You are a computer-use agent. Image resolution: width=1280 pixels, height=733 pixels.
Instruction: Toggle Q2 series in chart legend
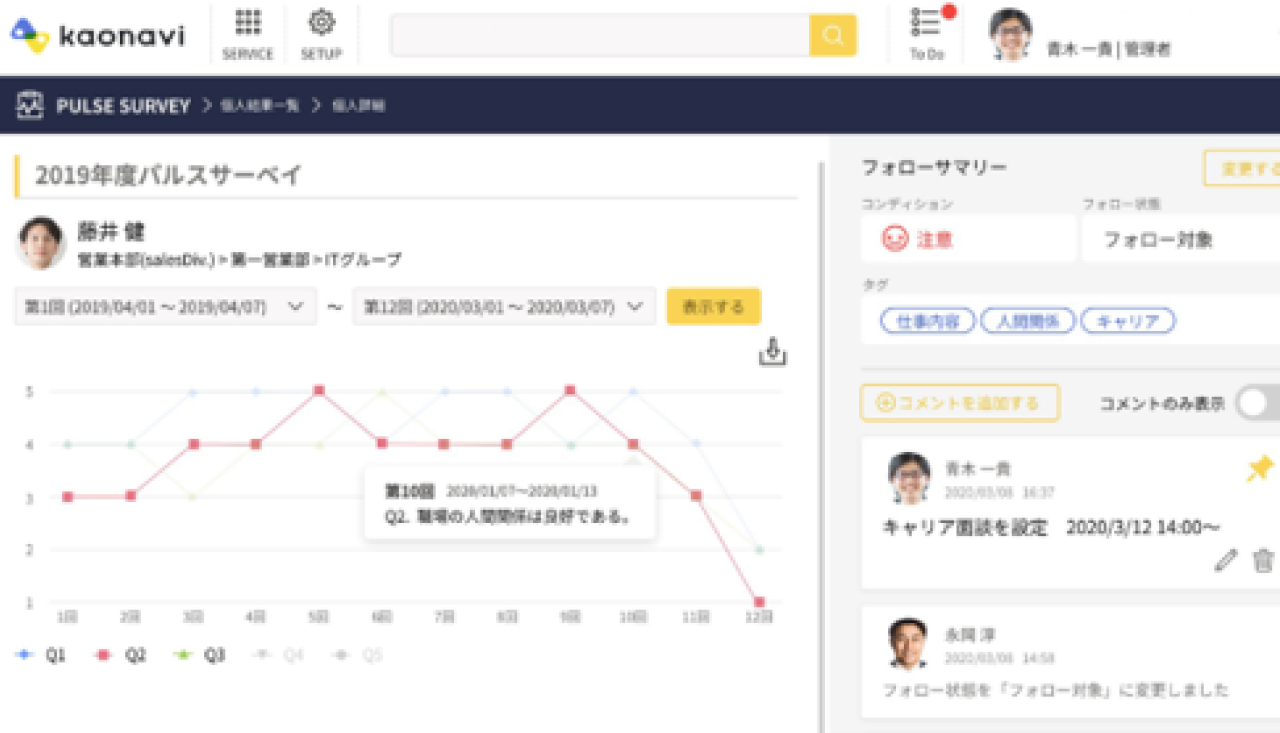(121, 655)
